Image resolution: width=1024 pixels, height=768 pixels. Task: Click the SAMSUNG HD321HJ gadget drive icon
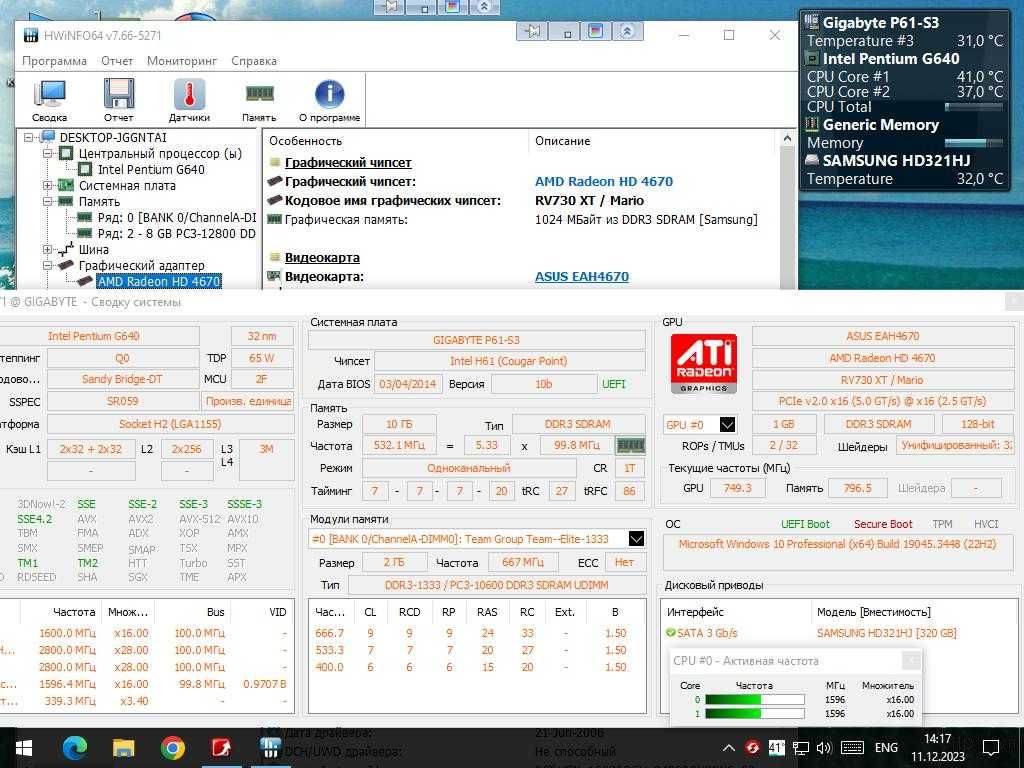(812, 160)
